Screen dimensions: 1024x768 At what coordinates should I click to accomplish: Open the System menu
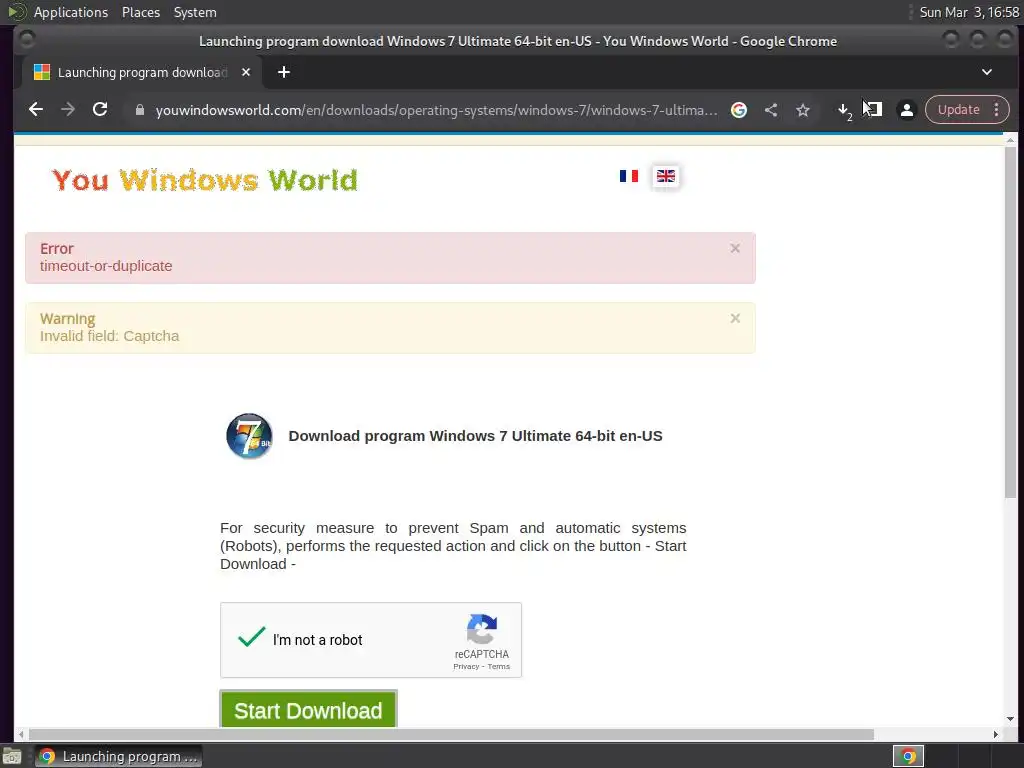coord(195,12)
